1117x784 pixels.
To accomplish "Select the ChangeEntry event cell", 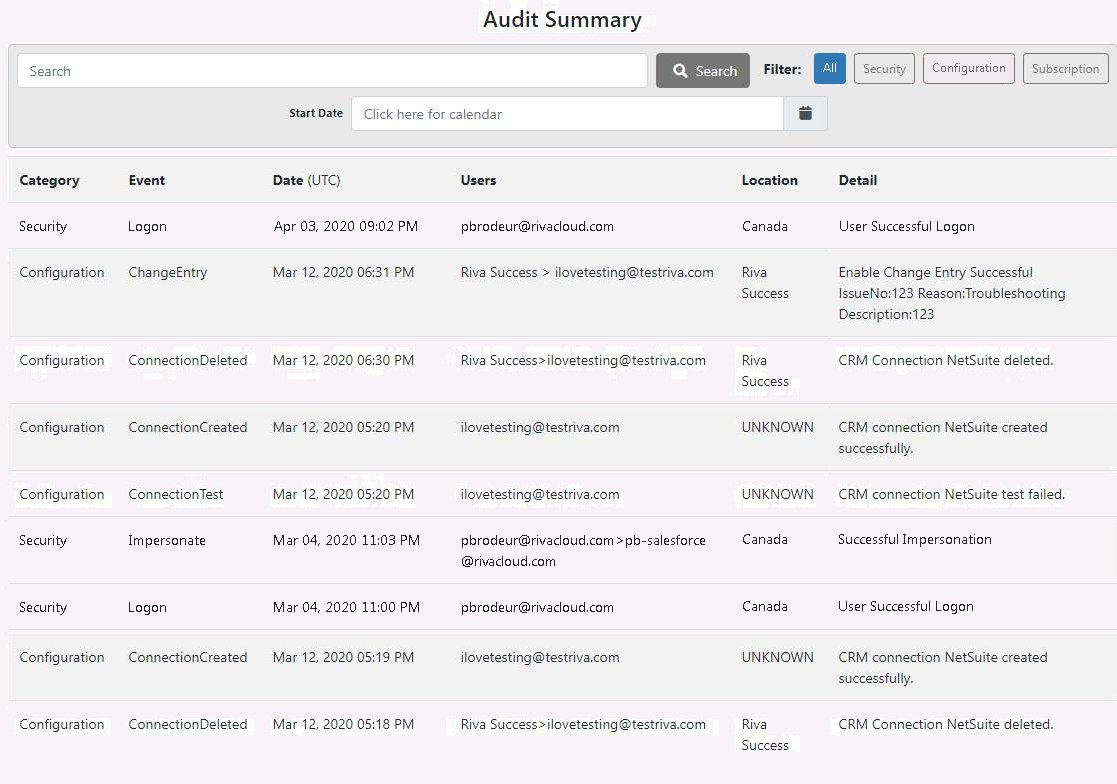I will (x=167, y=272).
